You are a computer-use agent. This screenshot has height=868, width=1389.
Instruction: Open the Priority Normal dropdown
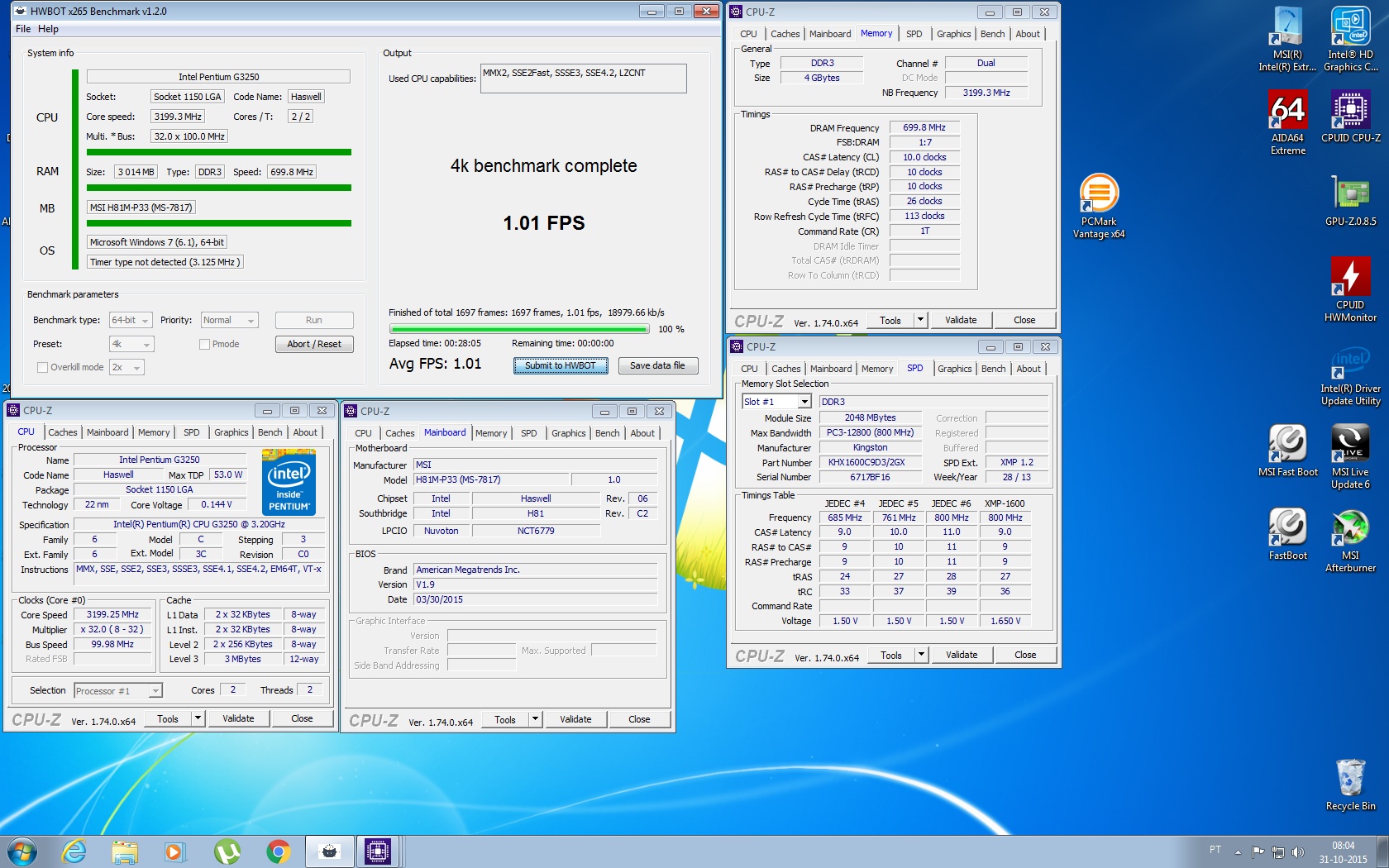(230, 320)
